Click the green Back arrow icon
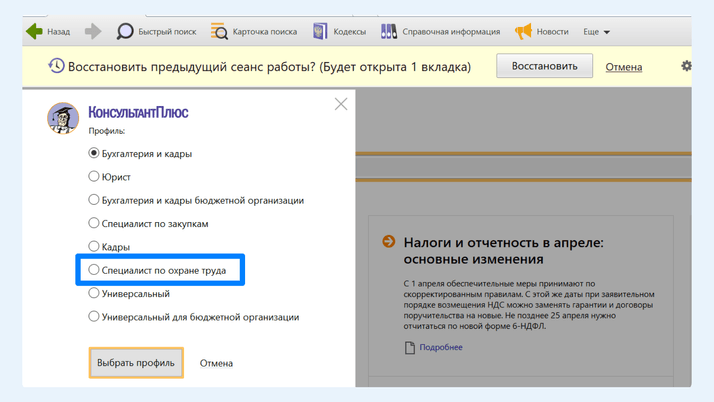 [x=35, y=31]
